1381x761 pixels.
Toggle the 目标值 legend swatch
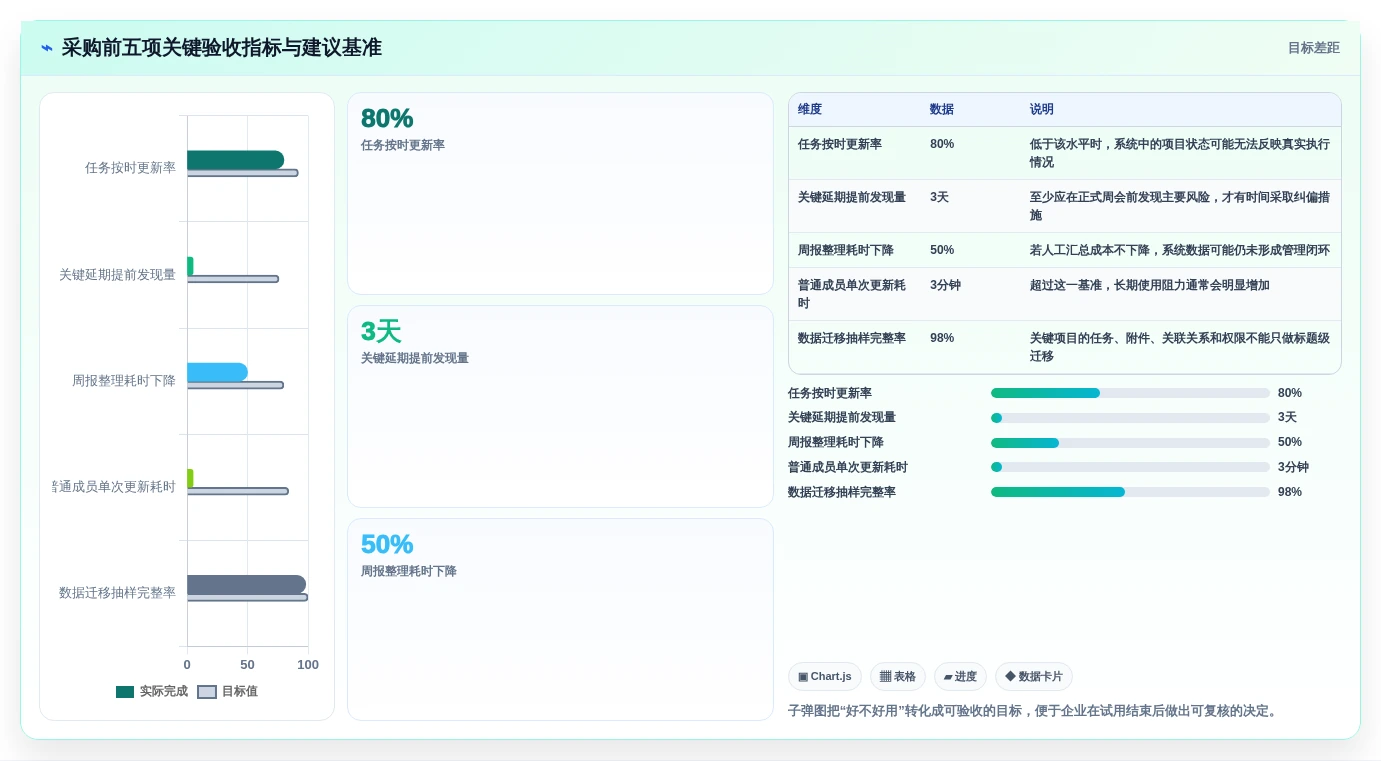pos(207,692)
